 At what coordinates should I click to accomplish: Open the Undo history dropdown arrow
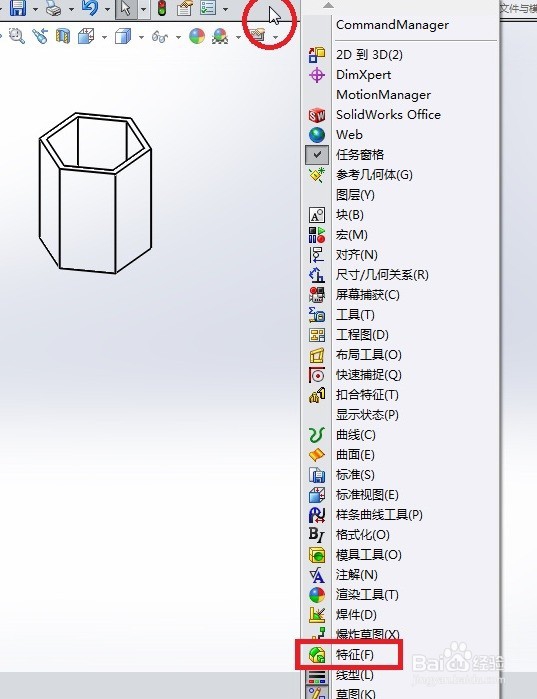[107, 9]
